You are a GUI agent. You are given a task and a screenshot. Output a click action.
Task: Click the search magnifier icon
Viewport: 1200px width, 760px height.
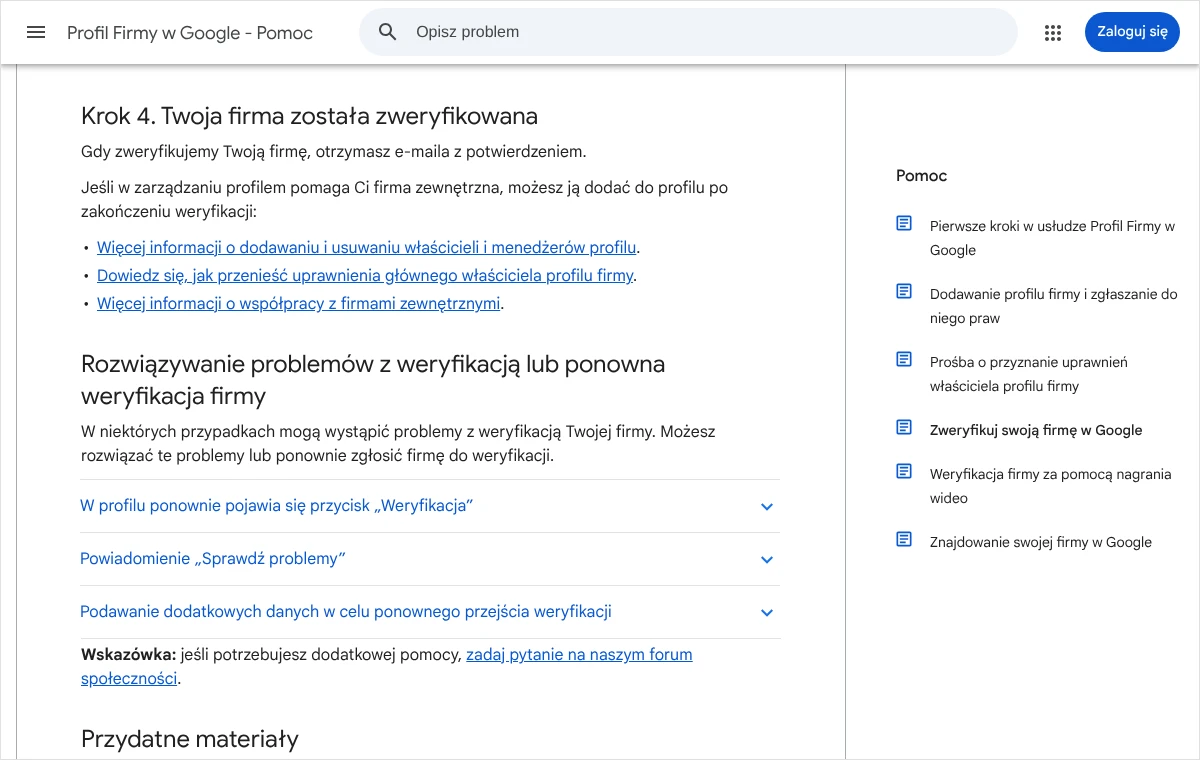coord(388,32)
